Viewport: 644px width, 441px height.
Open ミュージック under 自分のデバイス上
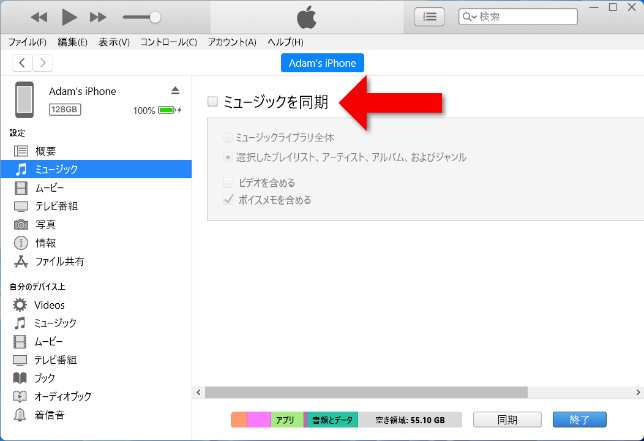[96, 323]
